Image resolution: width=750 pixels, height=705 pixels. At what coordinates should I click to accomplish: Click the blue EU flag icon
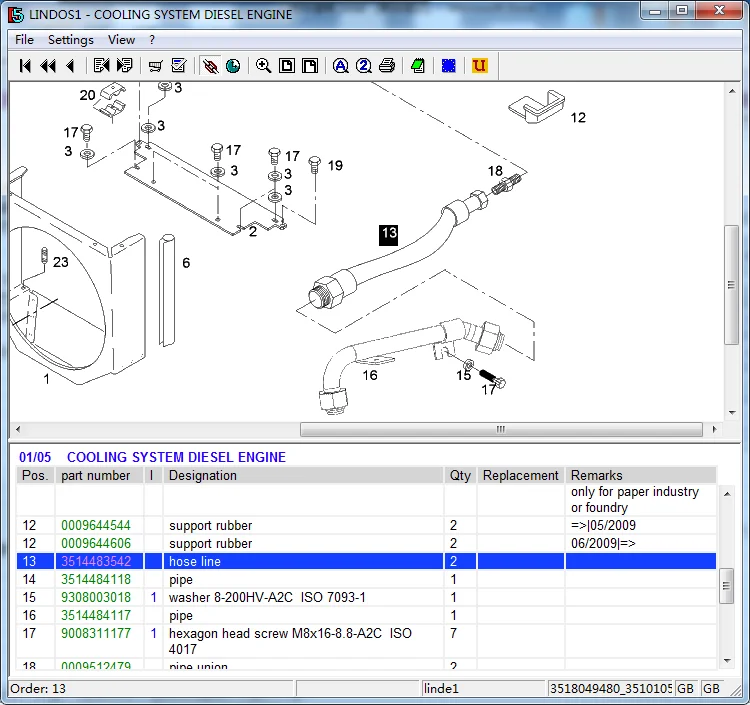coord(449,66)
